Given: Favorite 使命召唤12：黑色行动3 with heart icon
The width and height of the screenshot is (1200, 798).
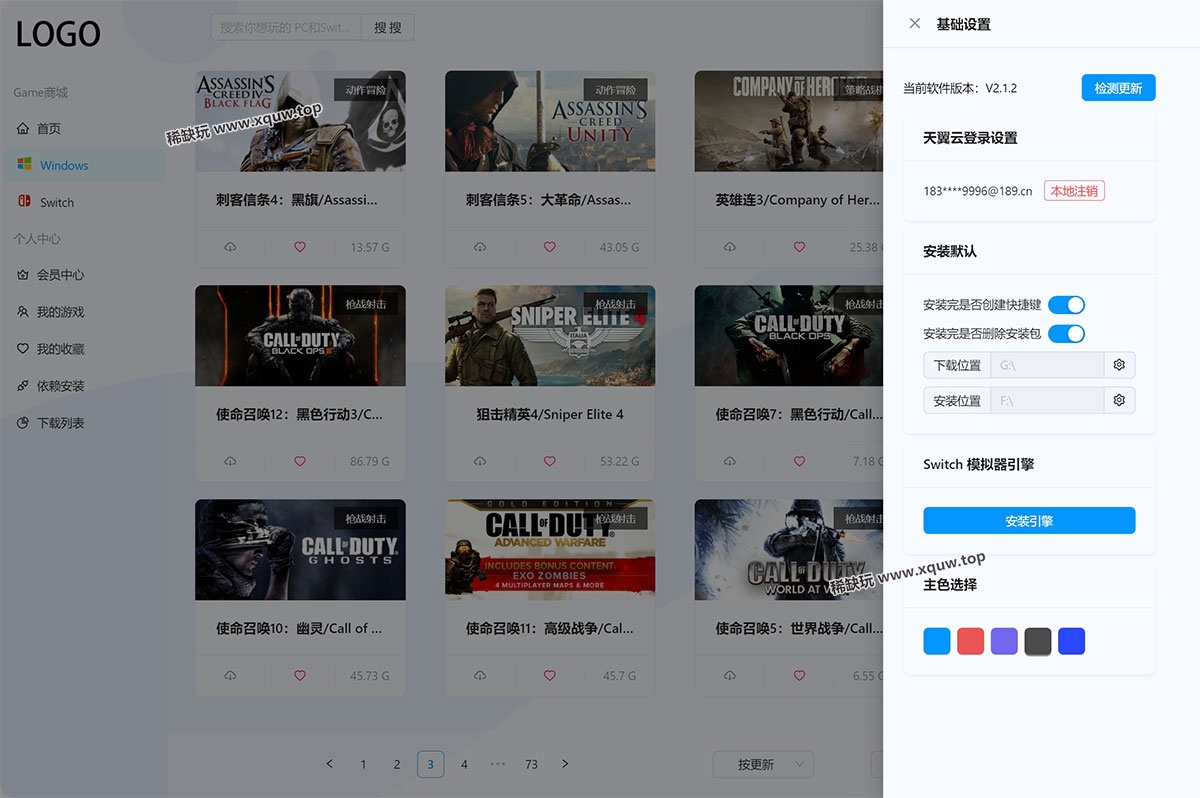Looking at the screenshot, I should 299,461.
